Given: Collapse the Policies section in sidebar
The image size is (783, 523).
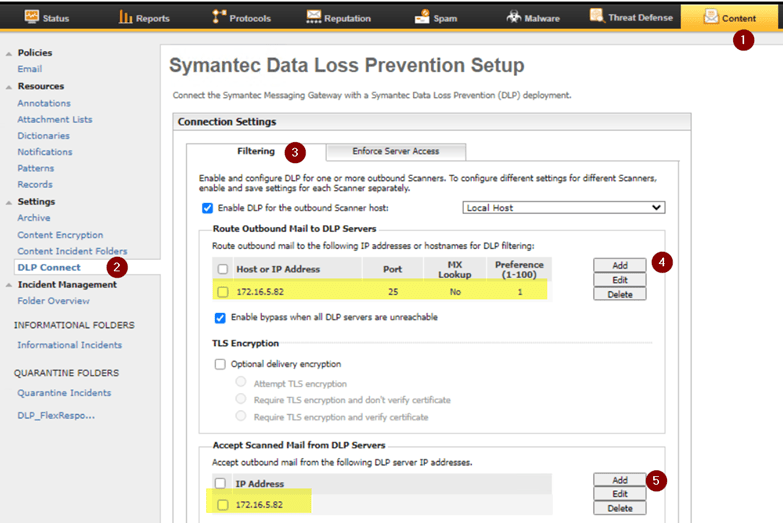Looking at the screenshot, I should 9,53.
